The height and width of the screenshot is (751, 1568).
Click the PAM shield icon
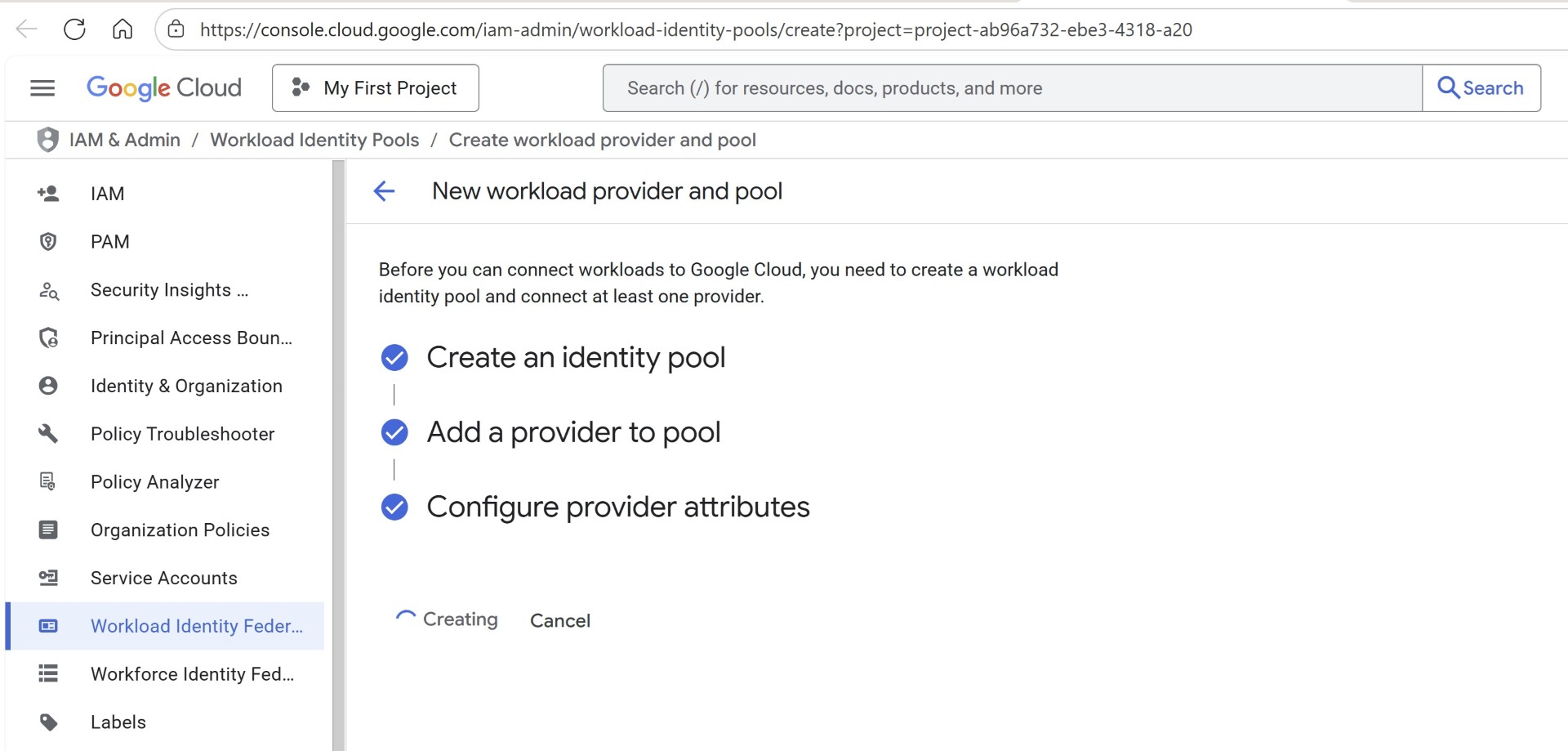(x=48, y=242)
